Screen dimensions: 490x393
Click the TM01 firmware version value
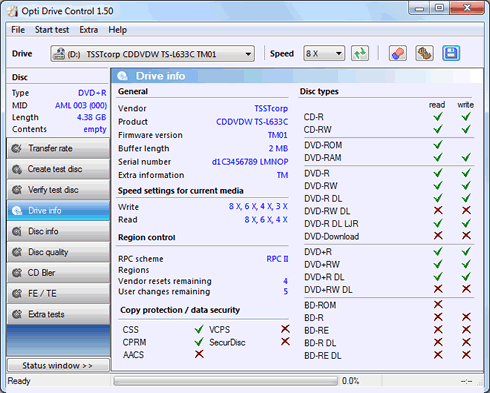[x=278, y=135]
